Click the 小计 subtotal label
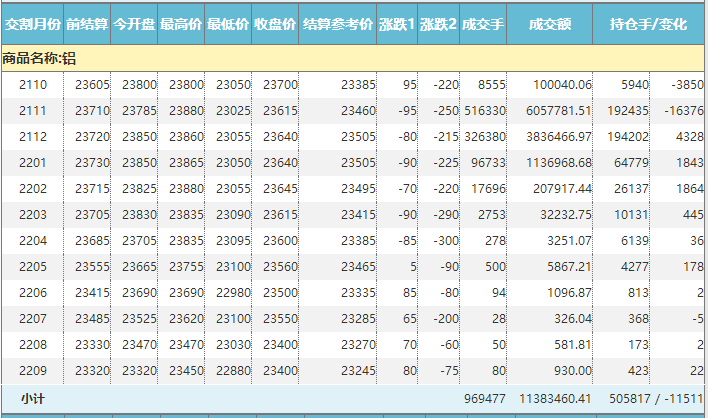708x418 pixels. [33, 398]
